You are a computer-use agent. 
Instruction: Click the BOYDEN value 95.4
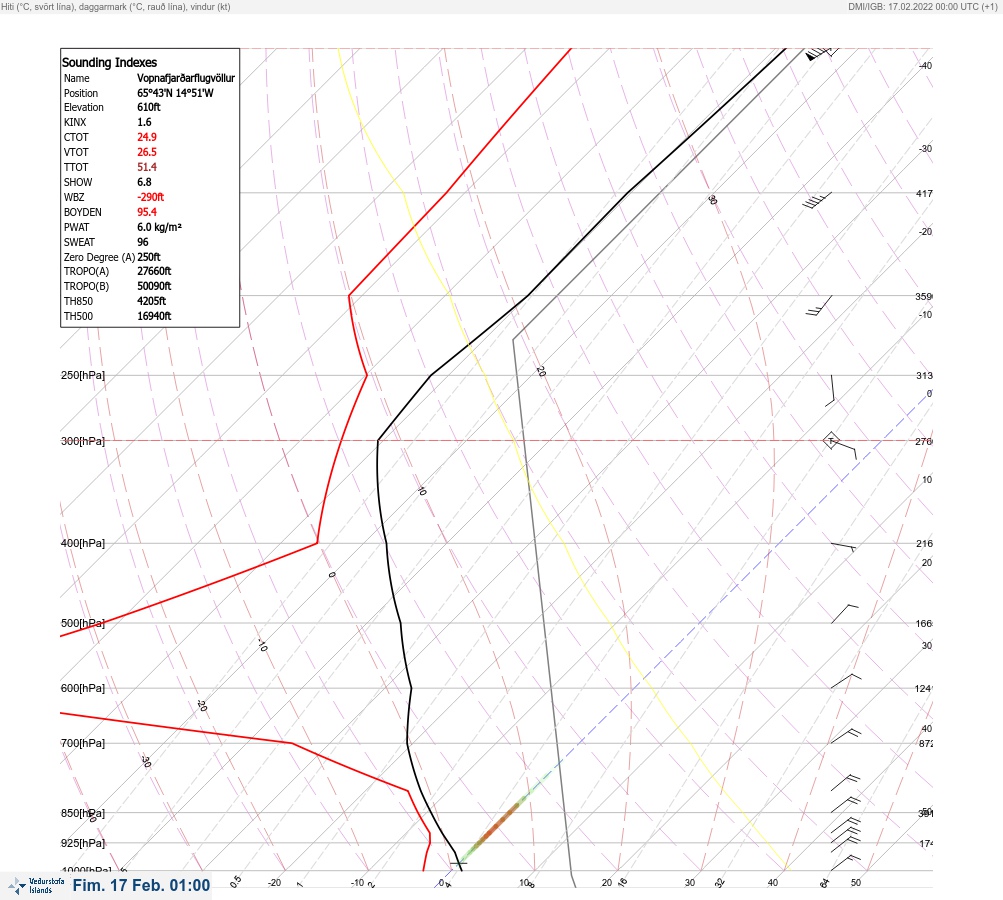pyautogui.click(x=146, y=212)
